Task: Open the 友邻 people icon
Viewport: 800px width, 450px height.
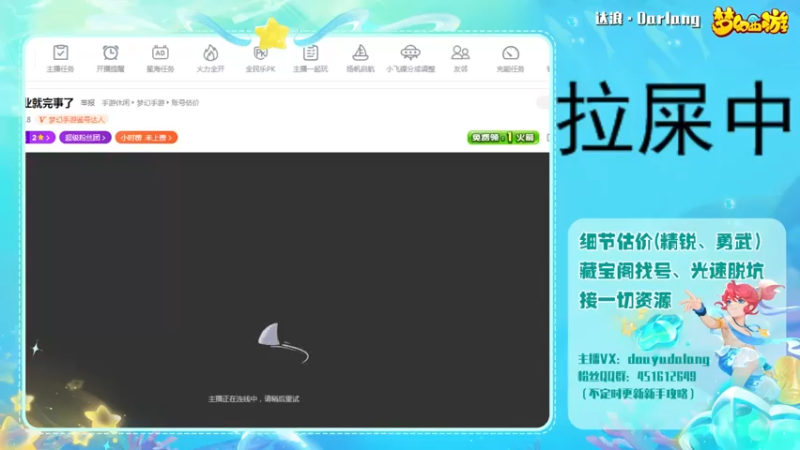Action: (x=460, y=53)
